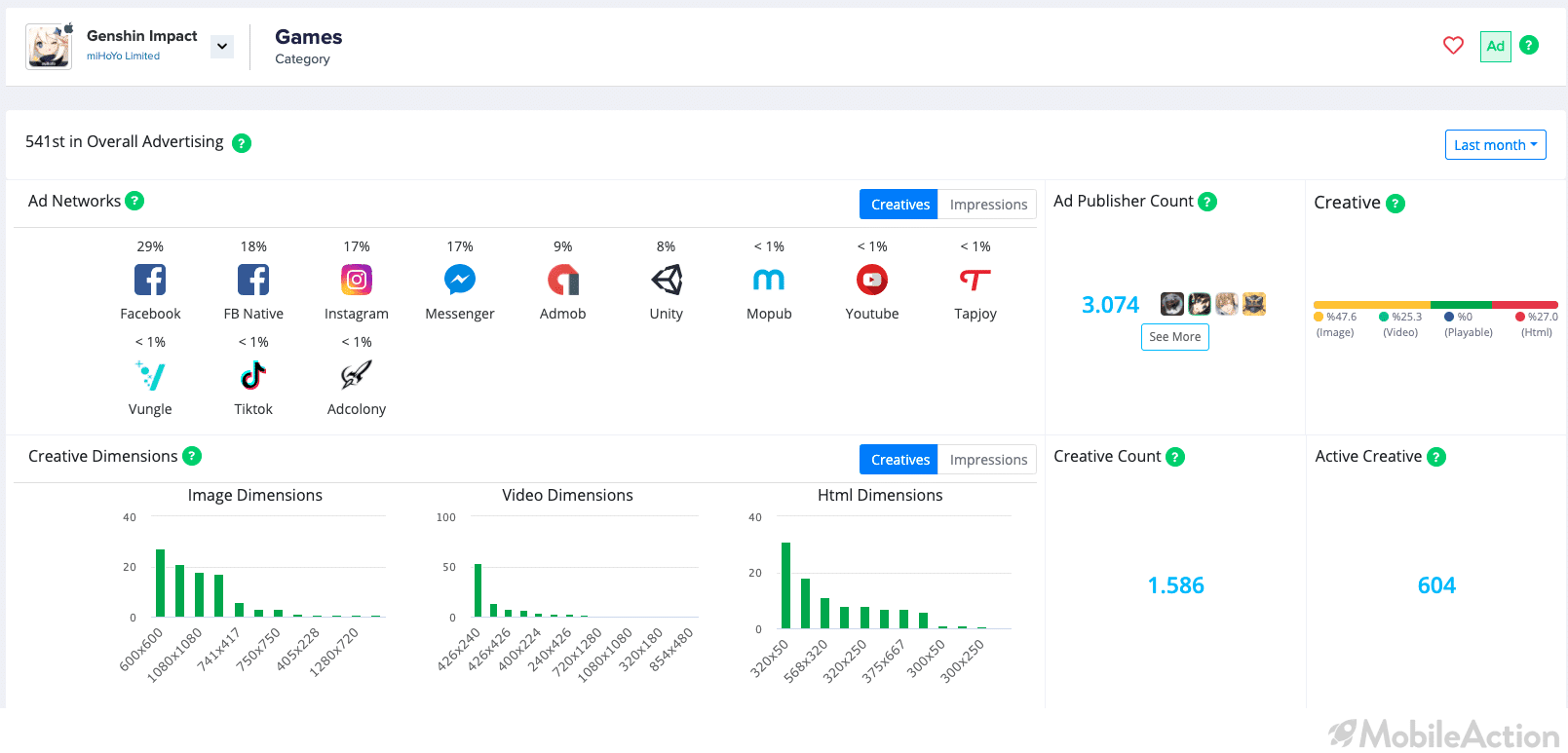1568x753 pixels.
Task: Click the tallest bar in Html Dimensions chart
Action: [785, 585]
